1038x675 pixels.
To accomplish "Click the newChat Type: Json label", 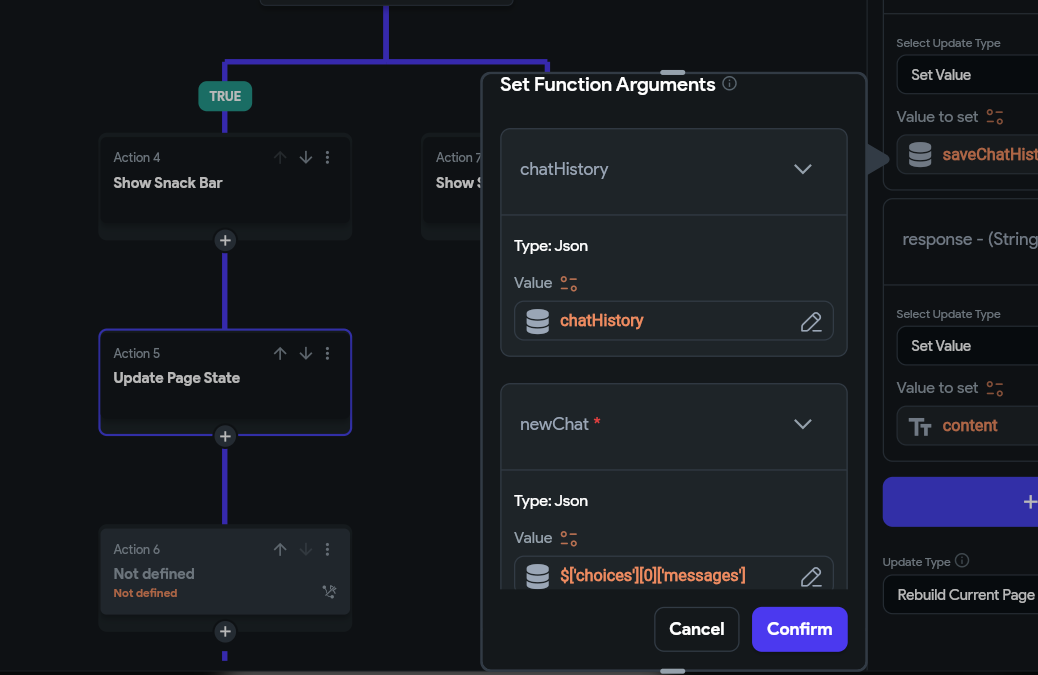I will click(x=551, y=501).
